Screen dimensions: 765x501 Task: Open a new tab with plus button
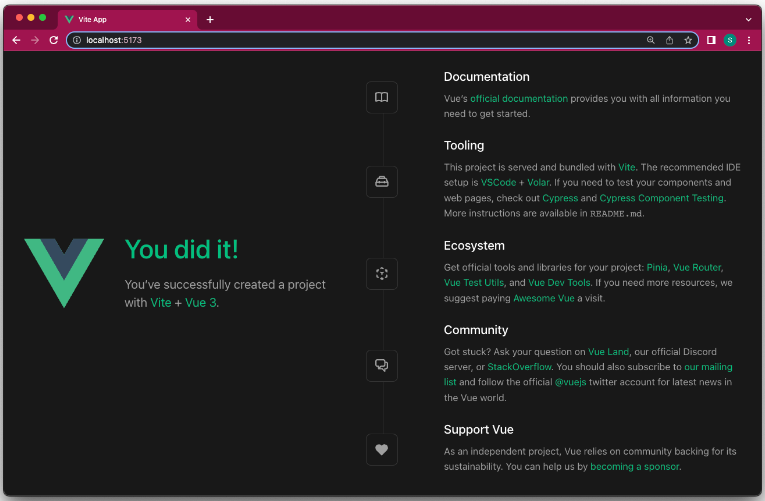210,20
